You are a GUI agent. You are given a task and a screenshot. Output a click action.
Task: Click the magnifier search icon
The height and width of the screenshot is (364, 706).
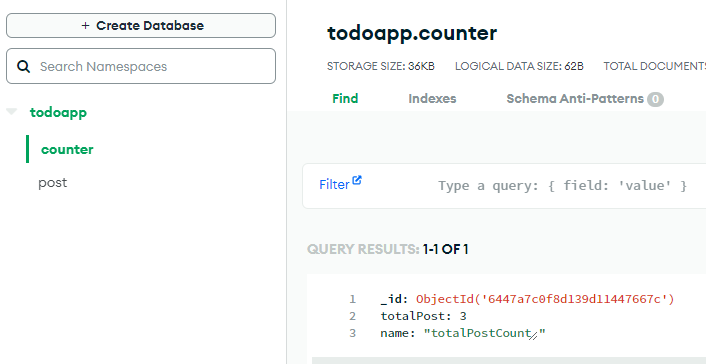(23, 67)
